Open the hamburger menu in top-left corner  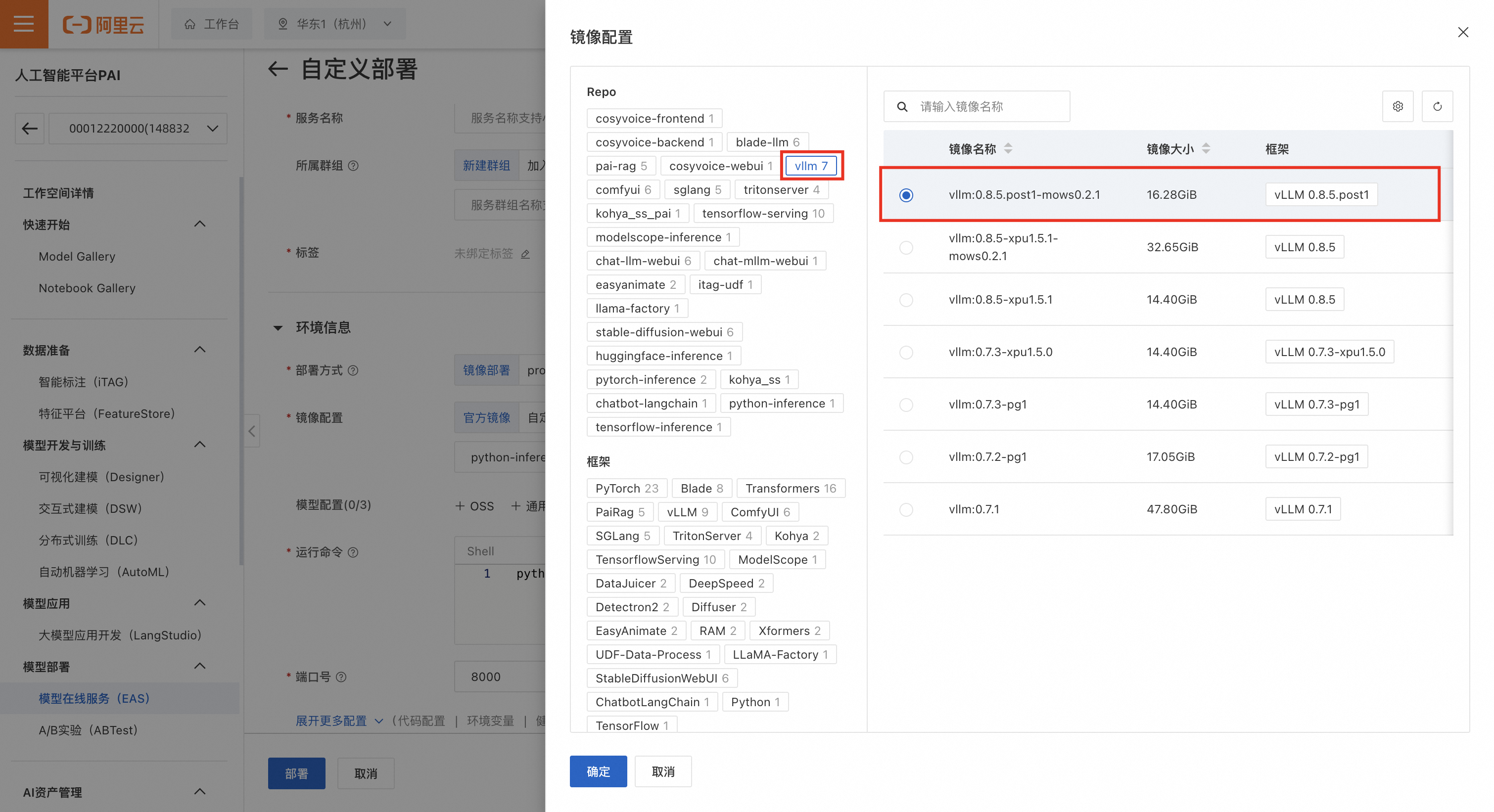click(x=24, y=24)
